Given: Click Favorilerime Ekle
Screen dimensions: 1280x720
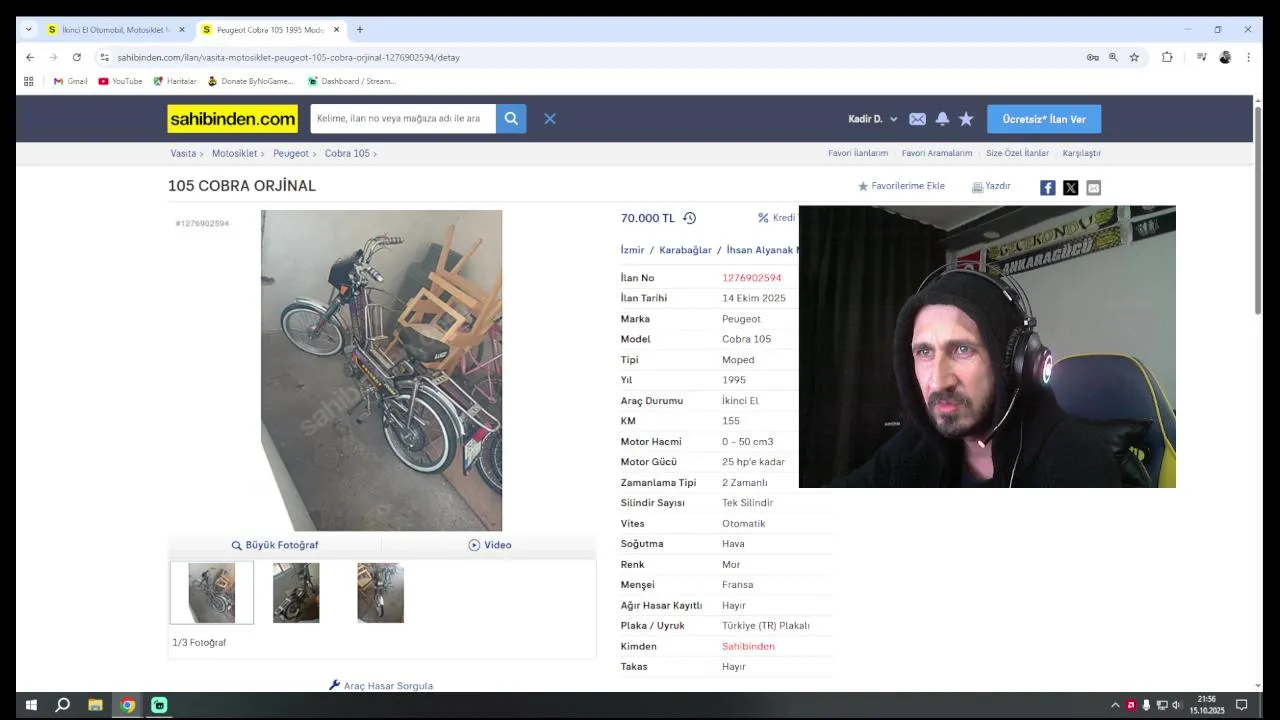Looking at the screenshot, I should pos(901,186).
